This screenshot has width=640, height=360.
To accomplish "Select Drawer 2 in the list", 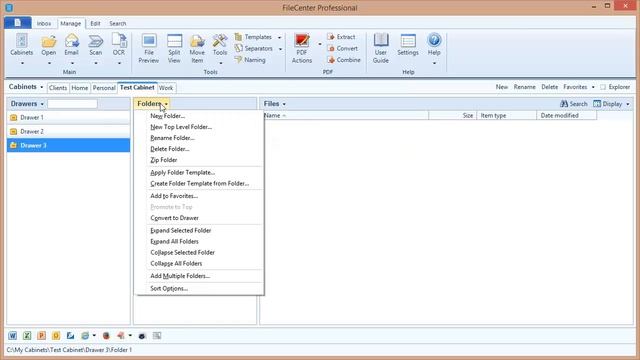I will [x=69, y=131].
